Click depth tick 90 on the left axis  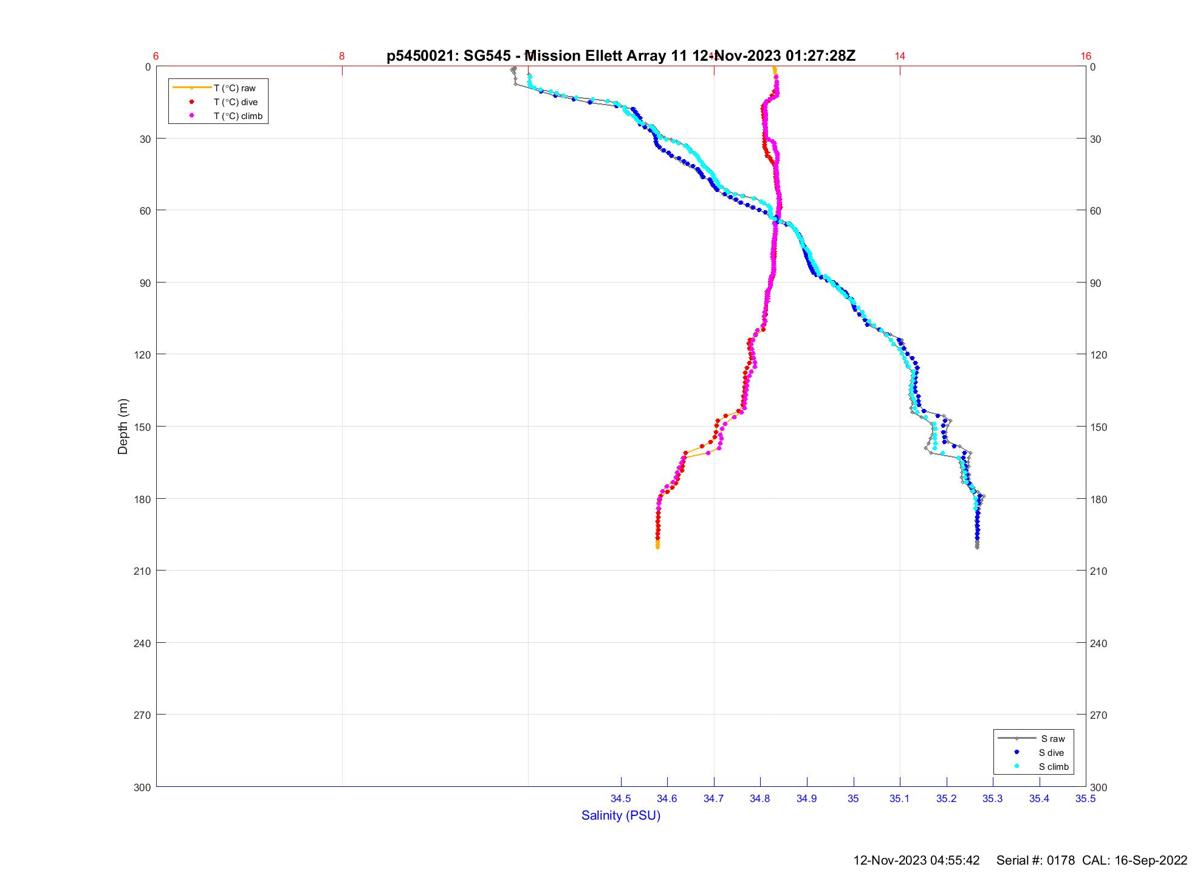[x=145, y=283]
